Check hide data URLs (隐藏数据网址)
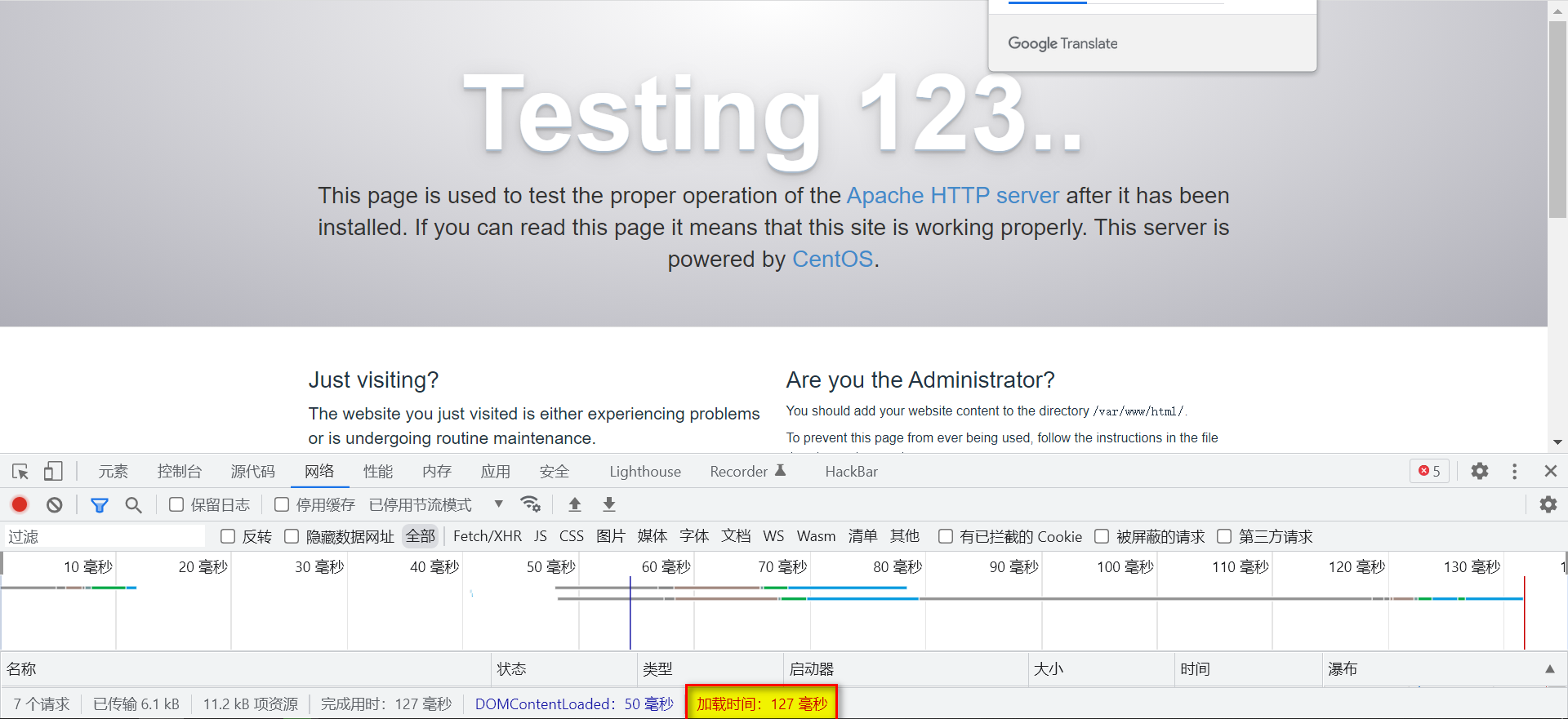This screenshot has height=719, width=1568. coord(292,536)
